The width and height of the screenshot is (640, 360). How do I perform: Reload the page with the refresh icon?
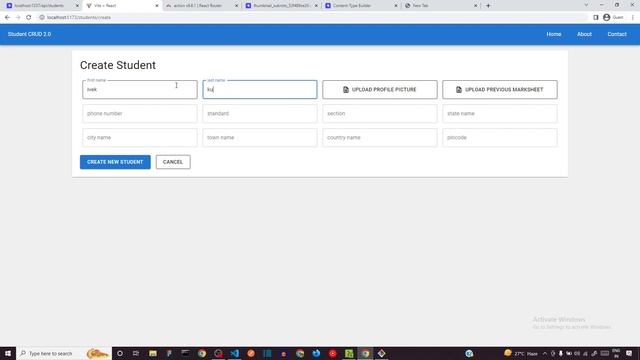(x=29, y=18)
